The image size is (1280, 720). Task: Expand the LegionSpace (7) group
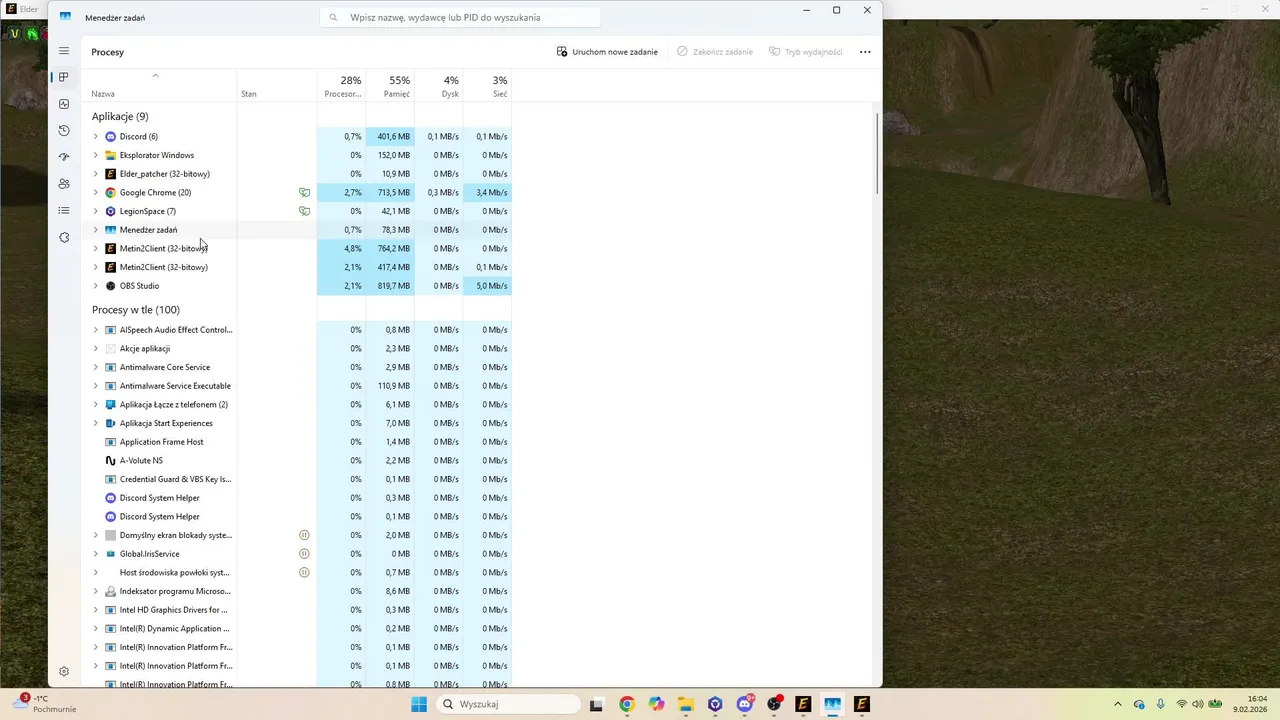tap(96, 211)
